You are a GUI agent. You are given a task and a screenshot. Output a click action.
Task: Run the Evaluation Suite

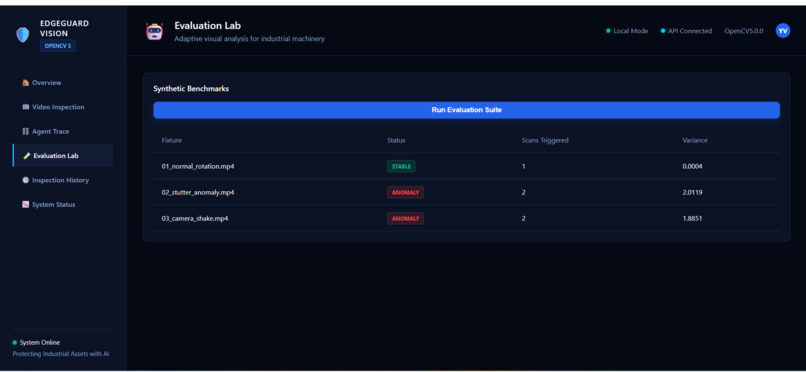point(466,110)
